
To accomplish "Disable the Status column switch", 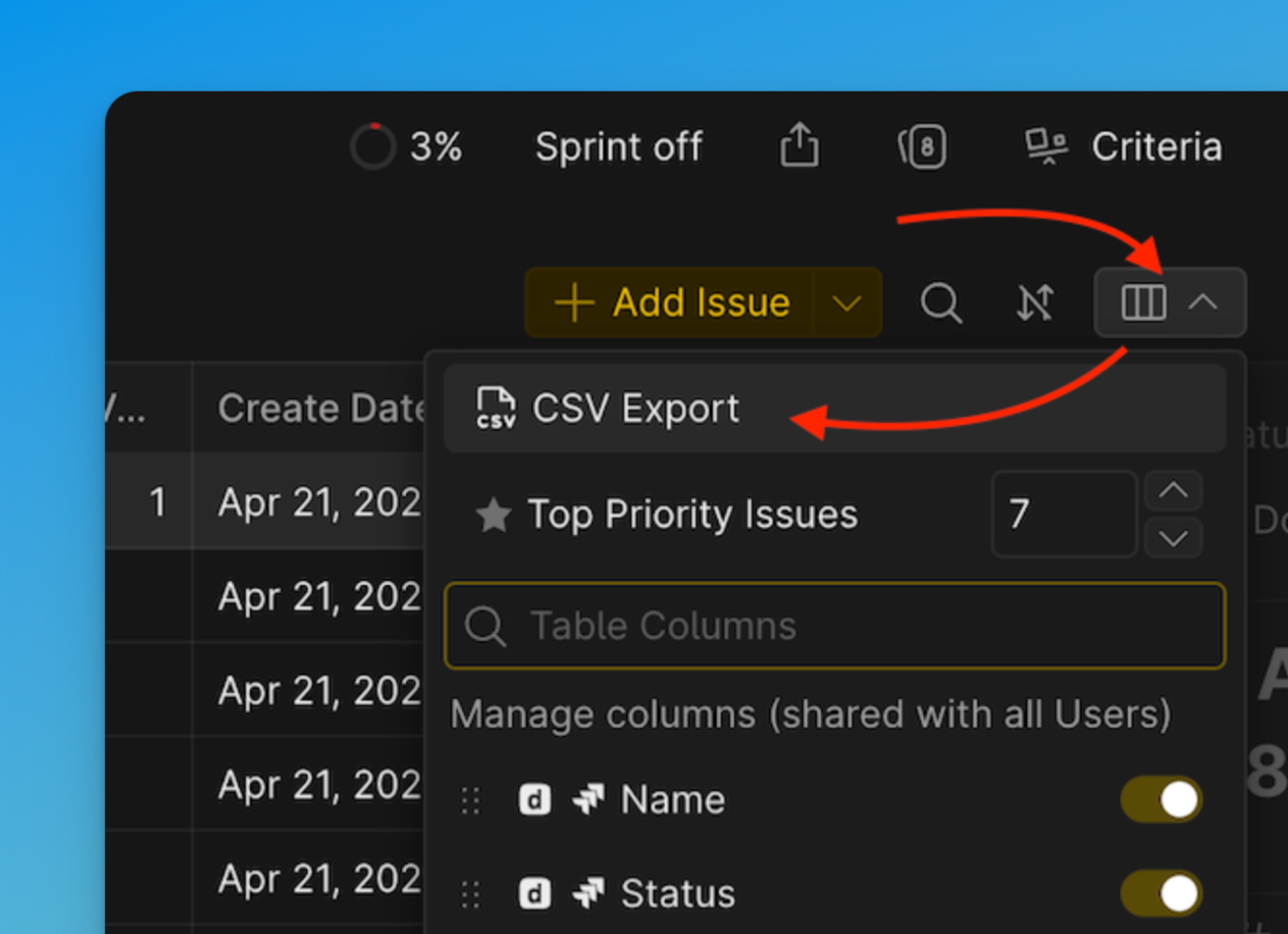I will [1161, 894].
